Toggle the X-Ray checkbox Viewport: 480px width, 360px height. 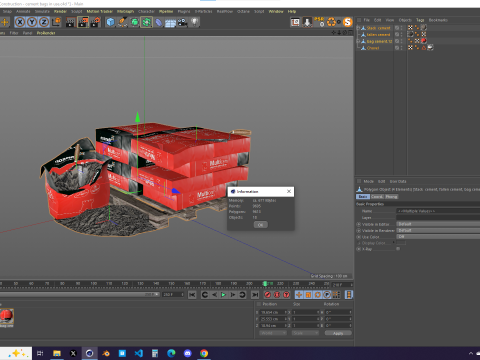point(398,249)
